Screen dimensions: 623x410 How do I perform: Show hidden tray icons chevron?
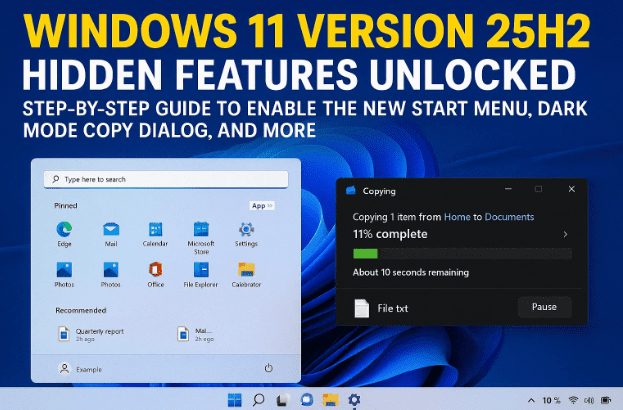point(531,400)
